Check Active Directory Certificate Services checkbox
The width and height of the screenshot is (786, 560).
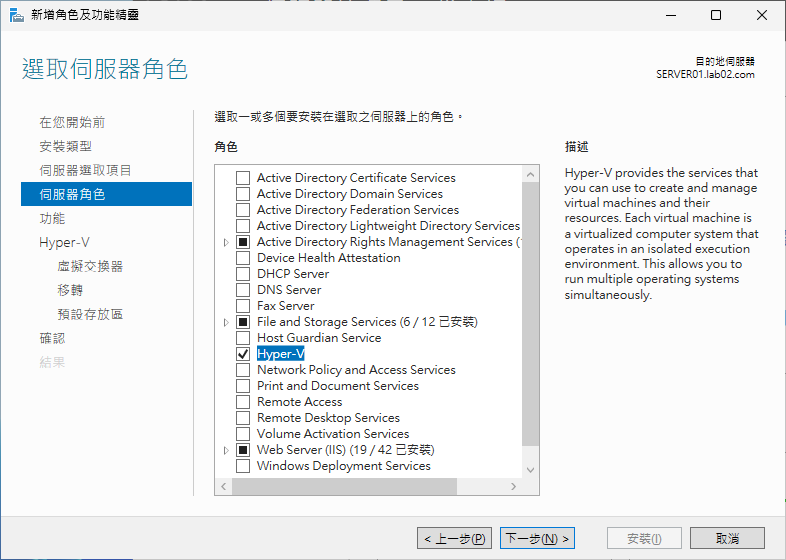[243, 178]
